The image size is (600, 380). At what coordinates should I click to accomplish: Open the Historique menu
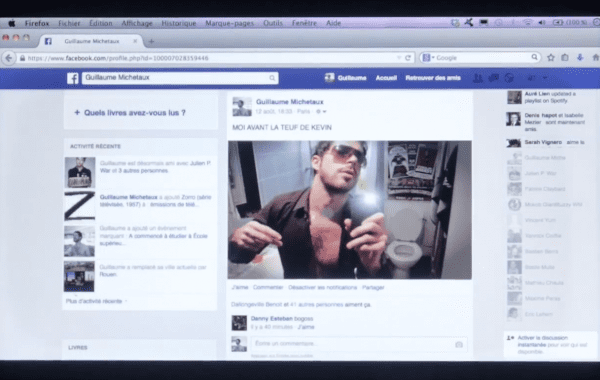179,23
